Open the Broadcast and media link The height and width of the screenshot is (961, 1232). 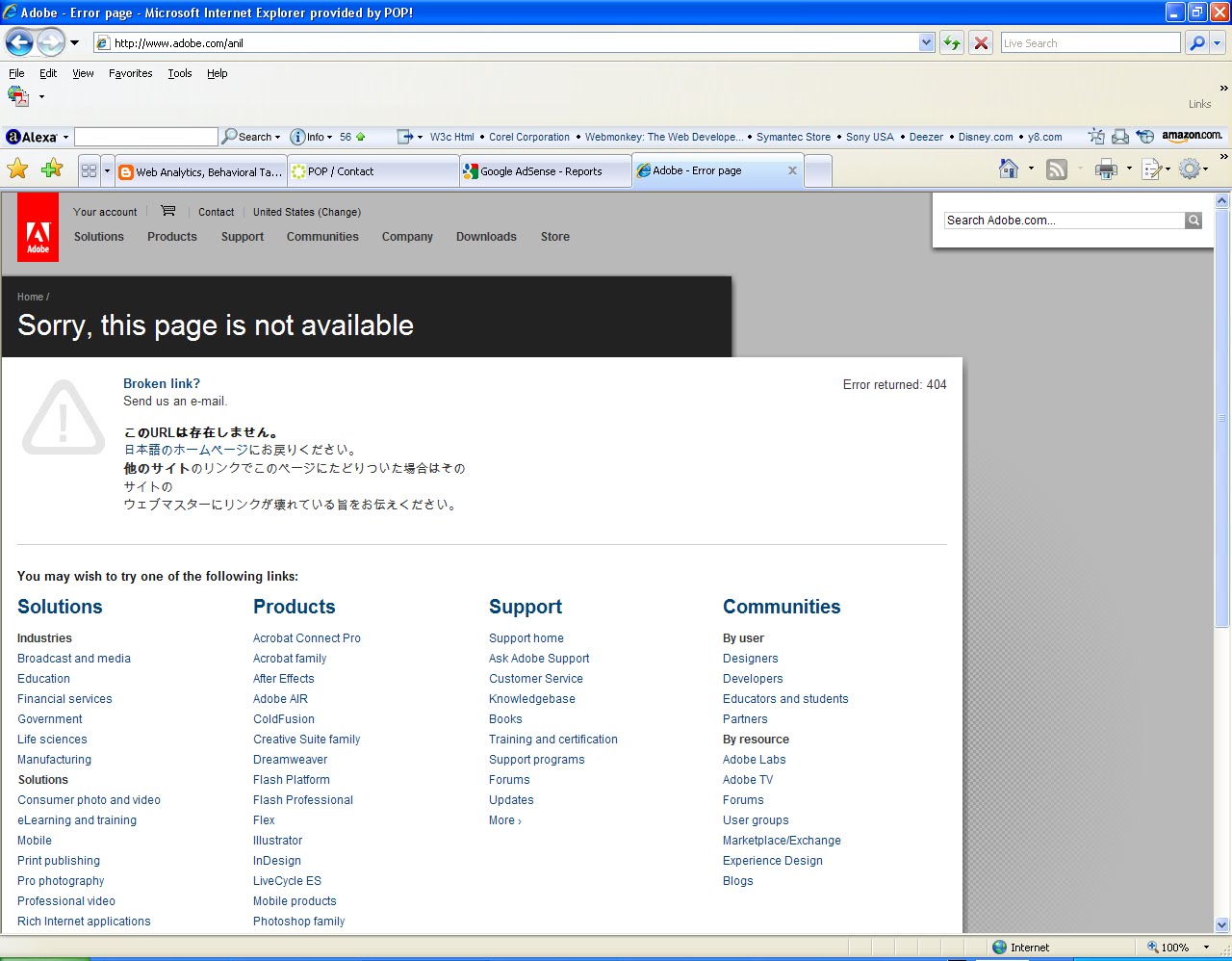click(x=74, y=659)
